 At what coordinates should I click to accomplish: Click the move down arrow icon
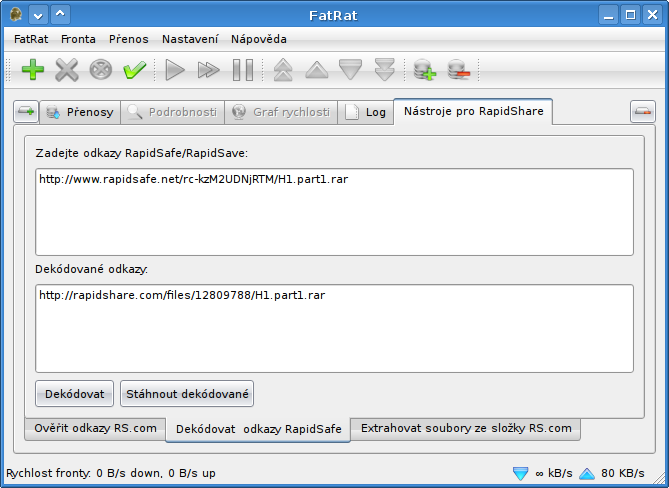[x=351, y=70]
